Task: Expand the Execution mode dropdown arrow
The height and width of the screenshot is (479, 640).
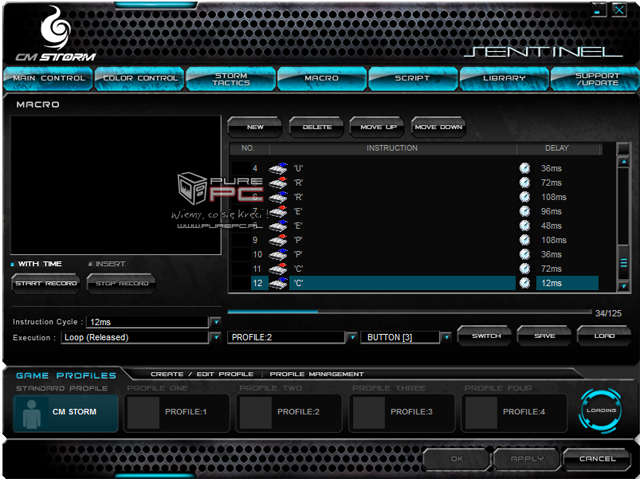Action: pyautogui.click(x=216, y=337)
